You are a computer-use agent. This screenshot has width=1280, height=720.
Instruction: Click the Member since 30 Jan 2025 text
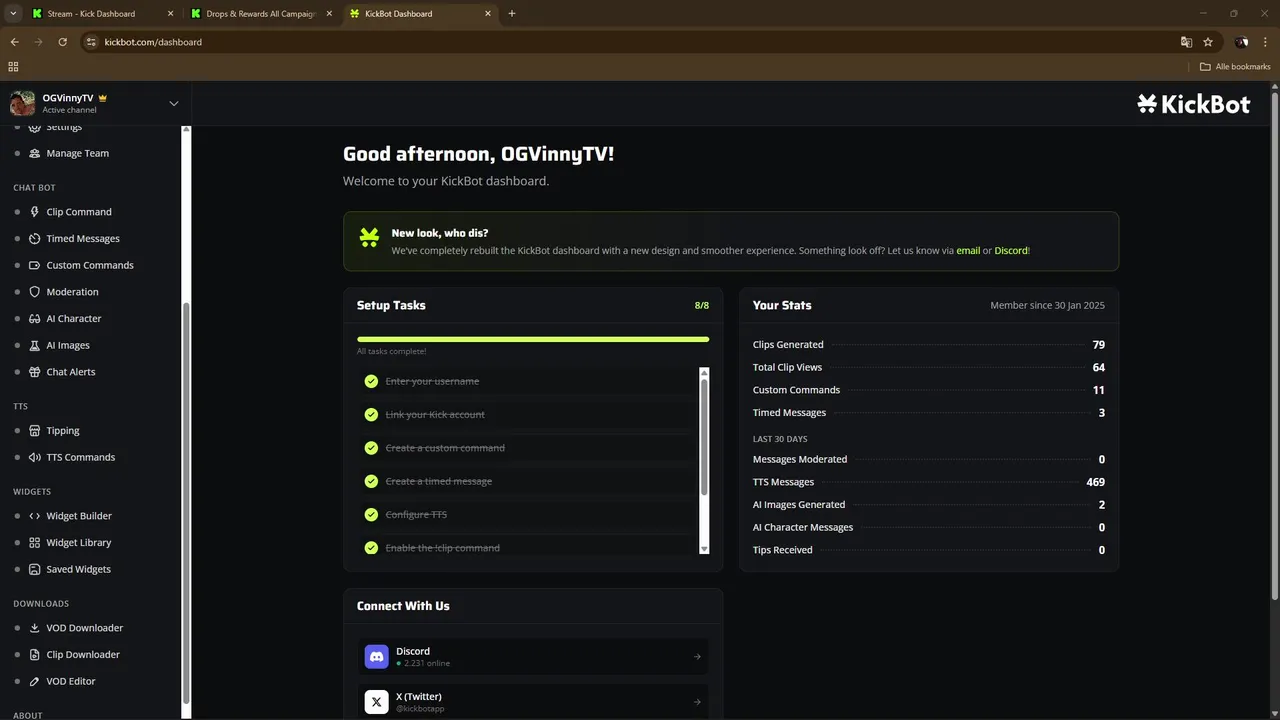tap(1047, 306)
